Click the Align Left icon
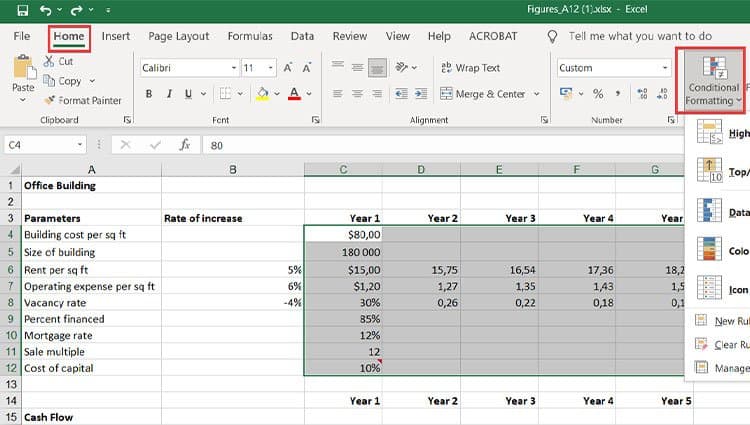750x425 pixels. (x=338, y=94)
